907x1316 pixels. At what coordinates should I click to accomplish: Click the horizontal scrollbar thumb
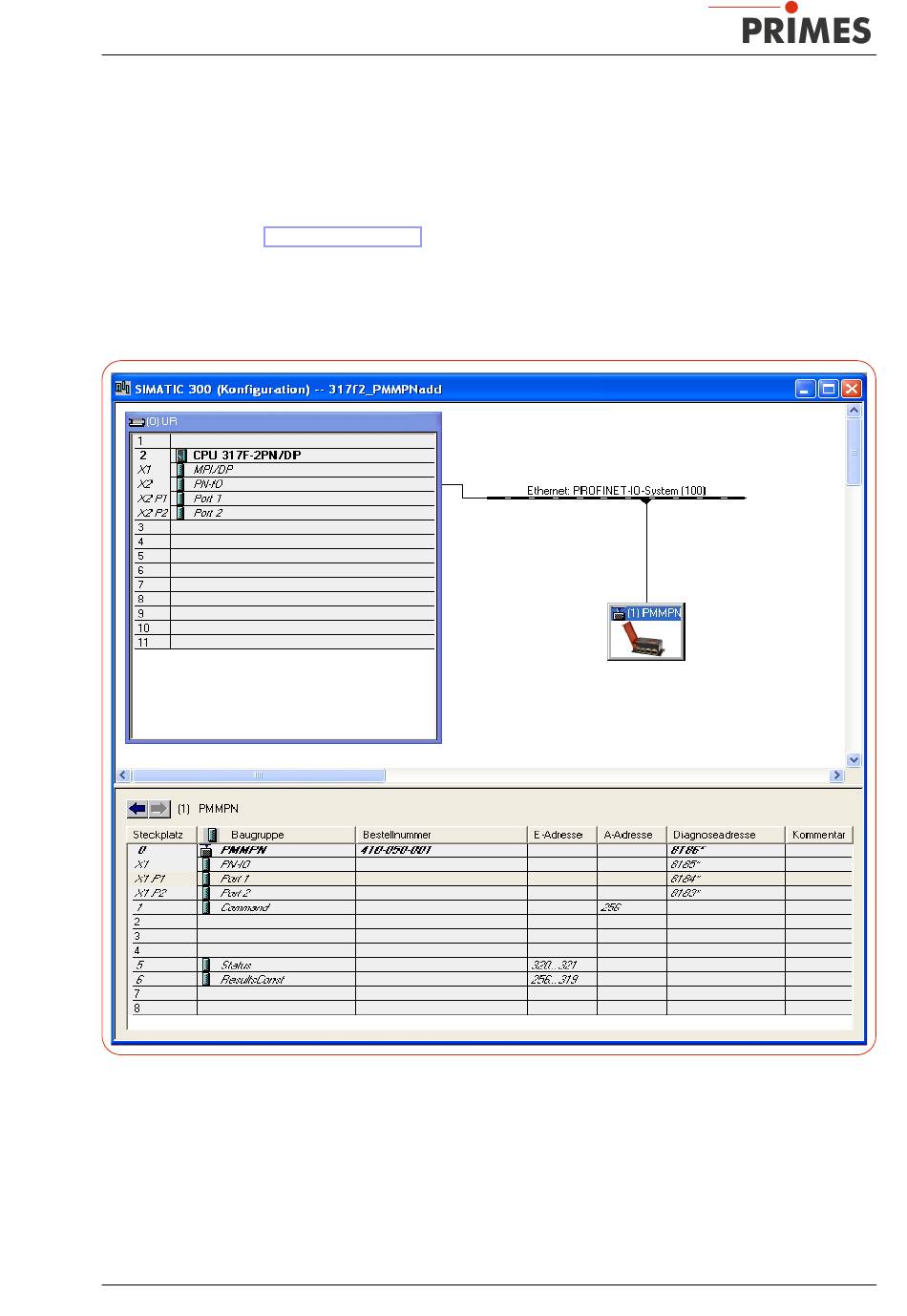pos(258,776)
